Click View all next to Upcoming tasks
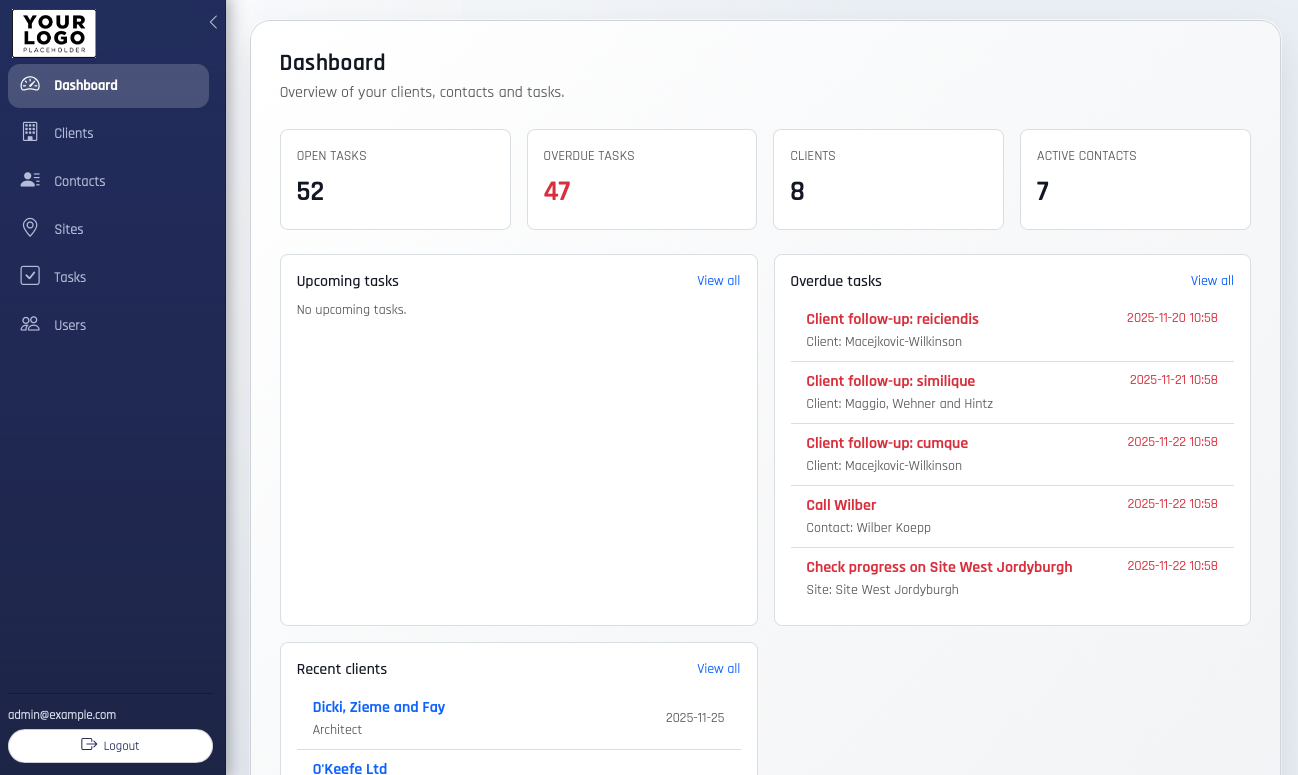 coord(718,281)
